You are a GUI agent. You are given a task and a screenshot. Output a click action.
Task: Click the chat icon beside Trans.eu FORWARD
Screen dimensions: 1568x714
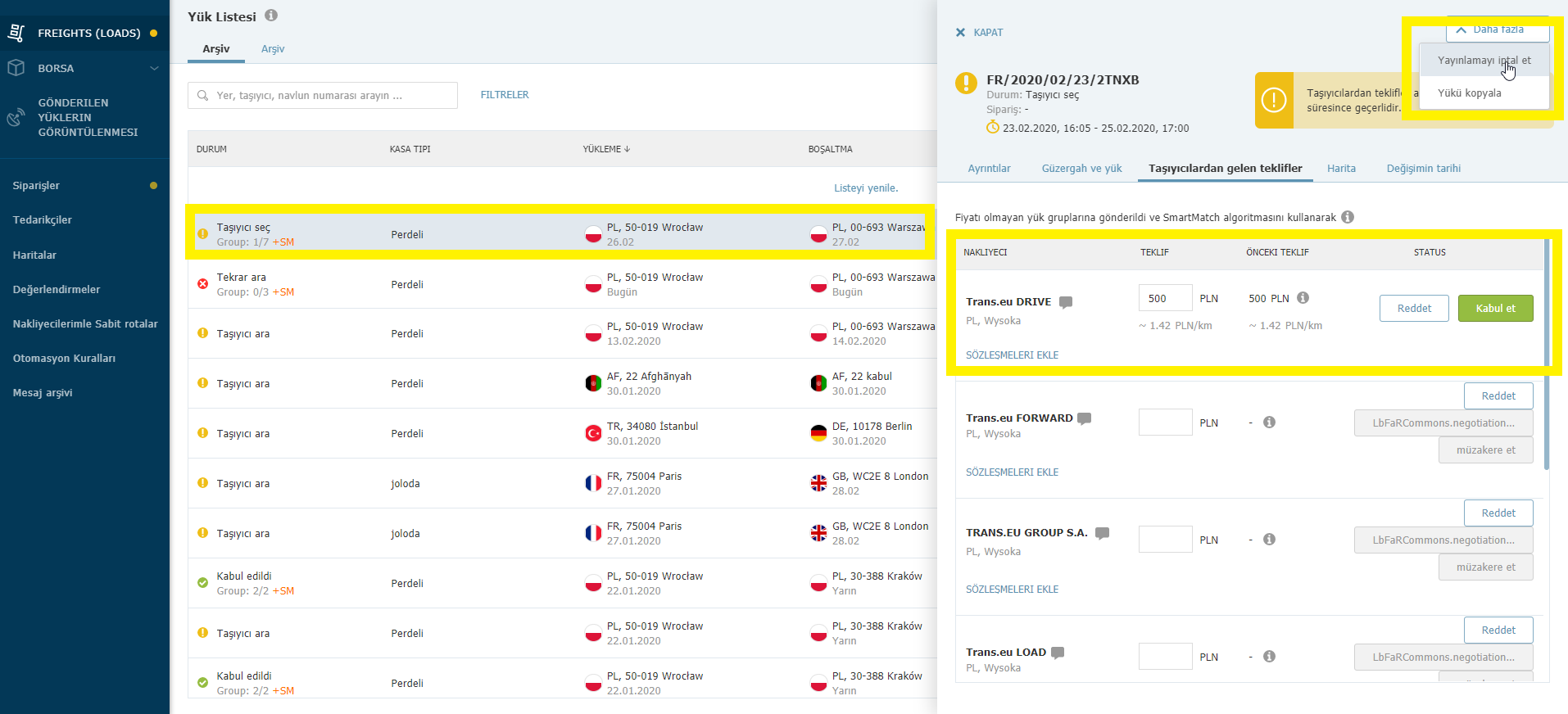point(1085,418)
